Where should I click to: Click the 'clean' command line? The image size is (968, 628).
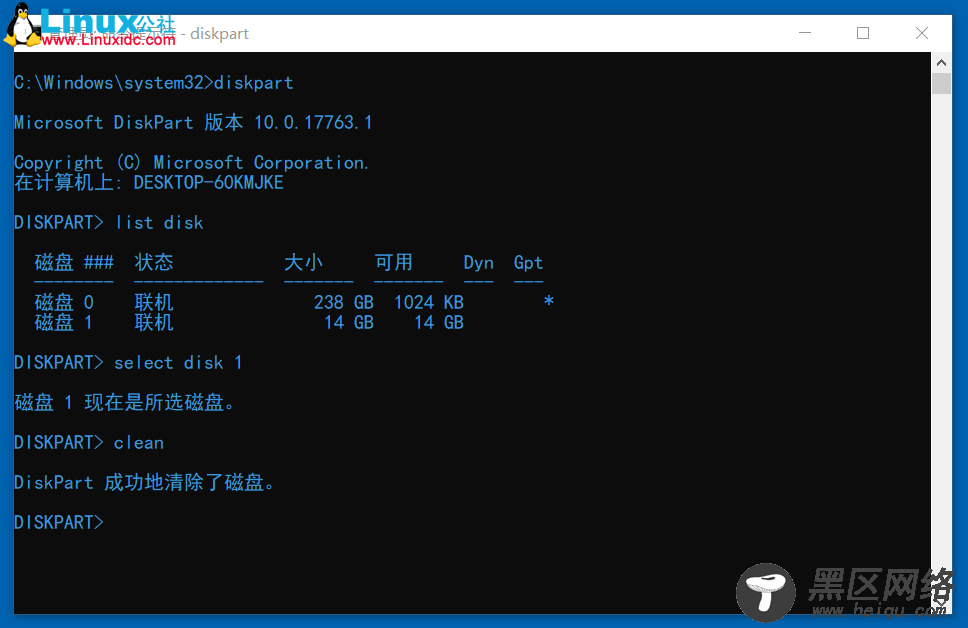(x=89, y=443)
